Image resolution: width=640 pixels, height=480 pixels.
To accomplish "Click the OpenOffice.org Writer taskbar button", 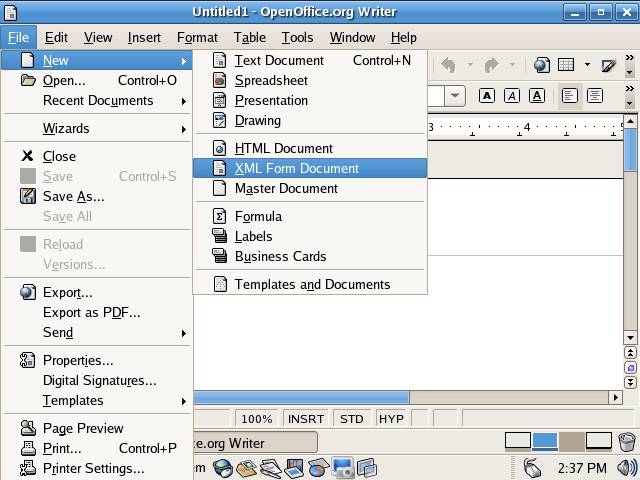I will 254,442.
